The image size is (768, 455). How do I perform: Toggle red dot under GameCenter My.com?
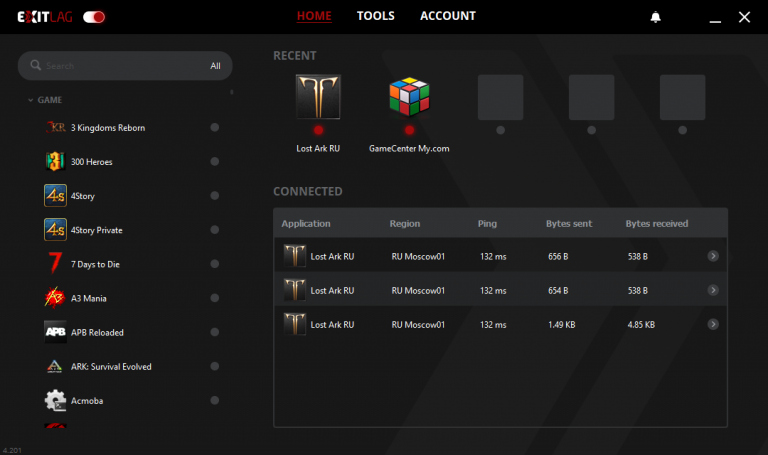coord(409,130)
